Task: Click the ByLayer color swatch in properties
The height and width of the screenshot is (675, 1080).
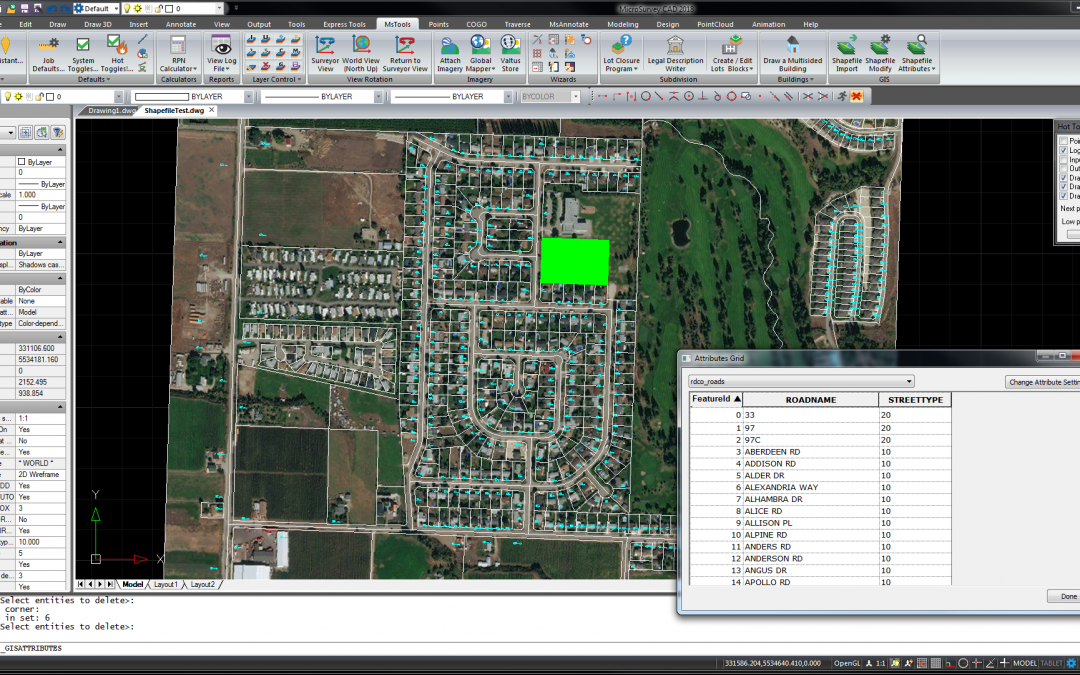Action: (x=22, y=161)
